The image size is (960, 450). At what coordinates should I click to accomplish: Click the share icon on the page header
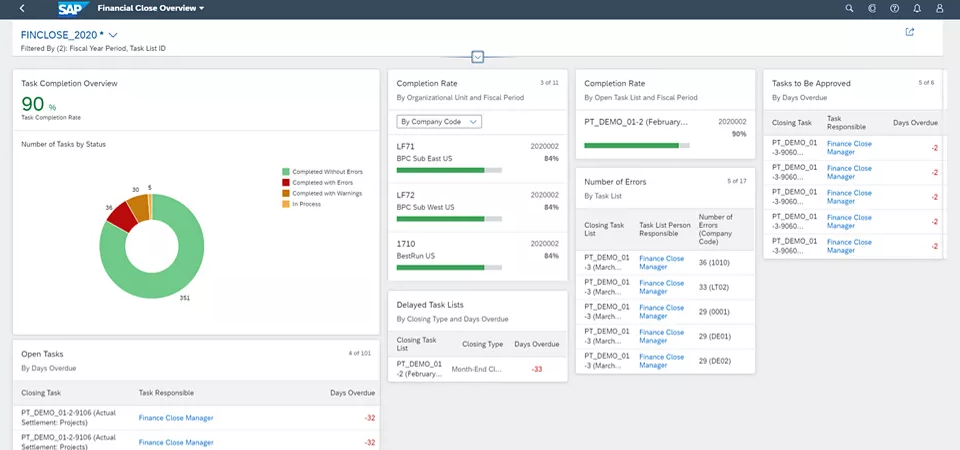point(909,32)
